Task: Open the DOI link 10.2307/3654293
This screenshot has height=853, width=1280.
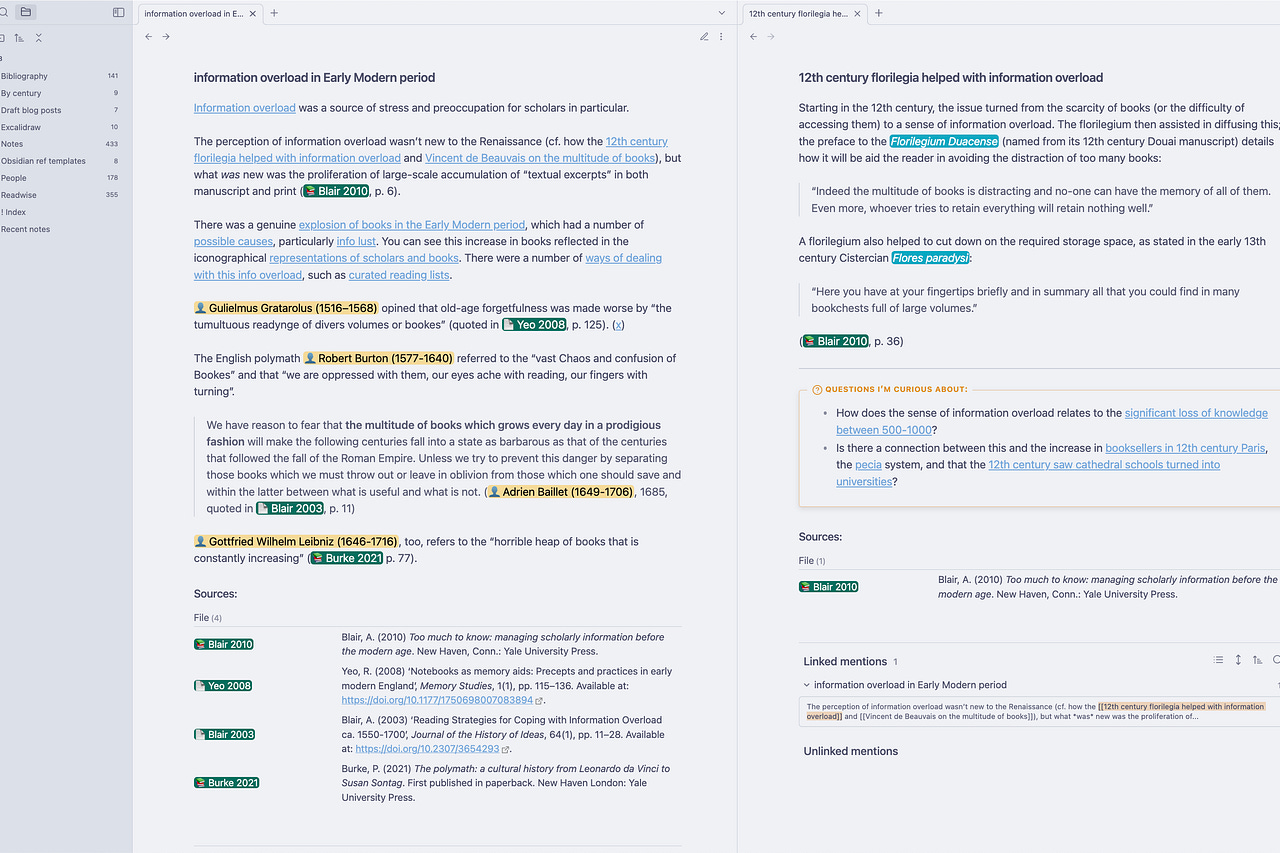Action: pyautogui.click(x=427, y=749)
